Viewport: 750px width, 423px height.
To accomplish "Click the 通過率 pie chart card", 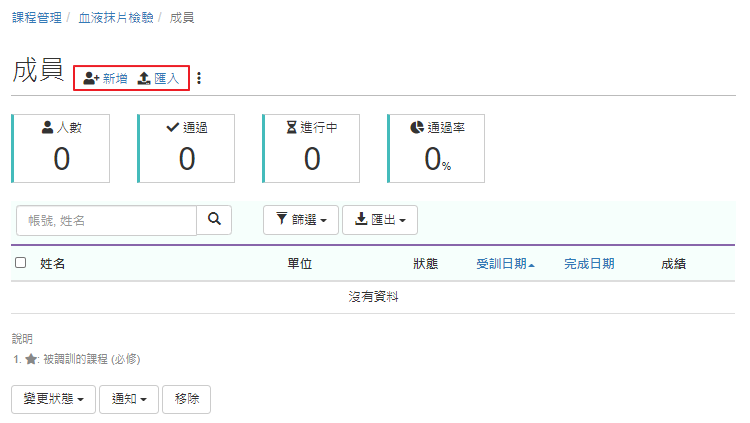I will pyautogui.click(x=436, y=148).
